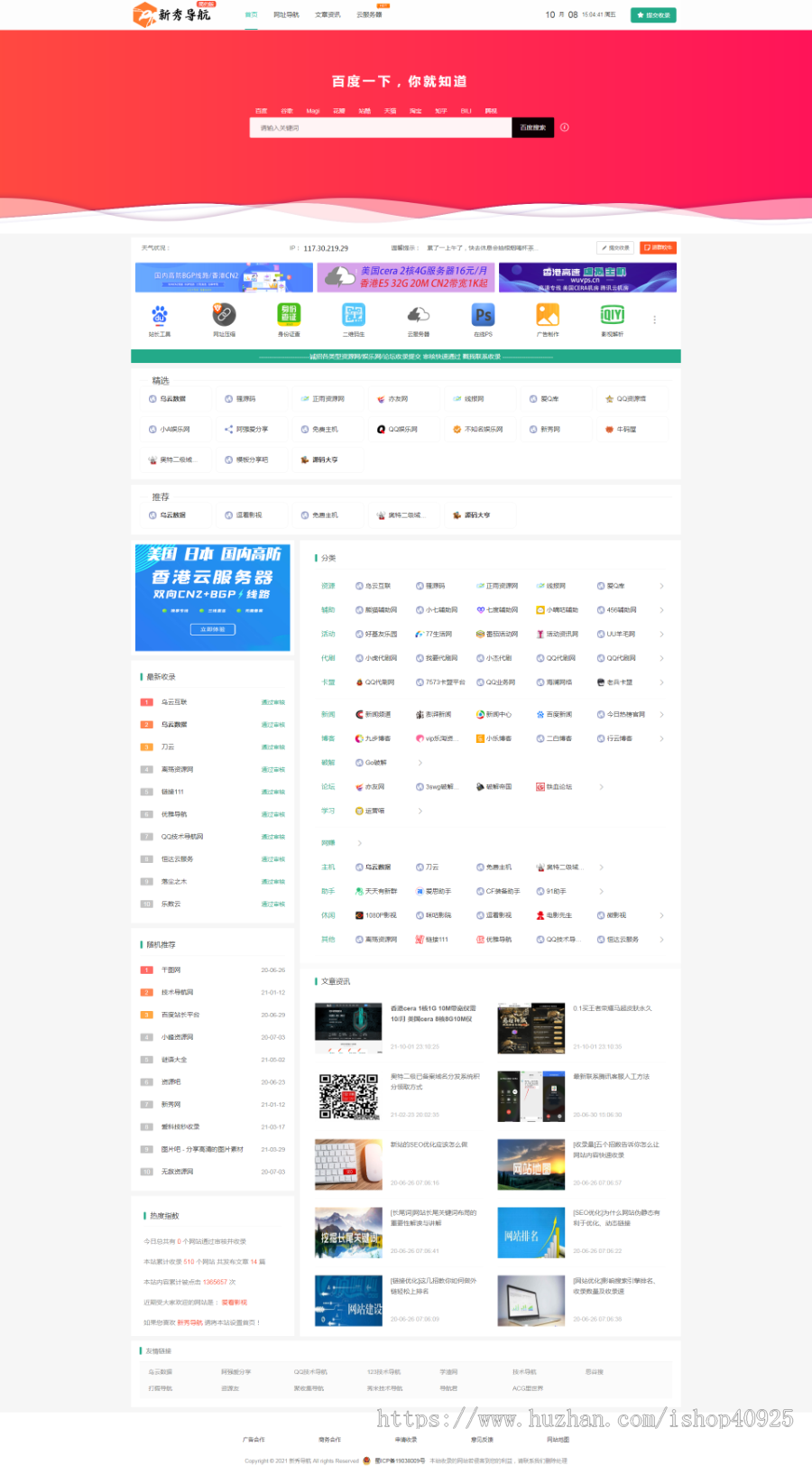Expand the 博客 category row arrow

tap(661, 738)
